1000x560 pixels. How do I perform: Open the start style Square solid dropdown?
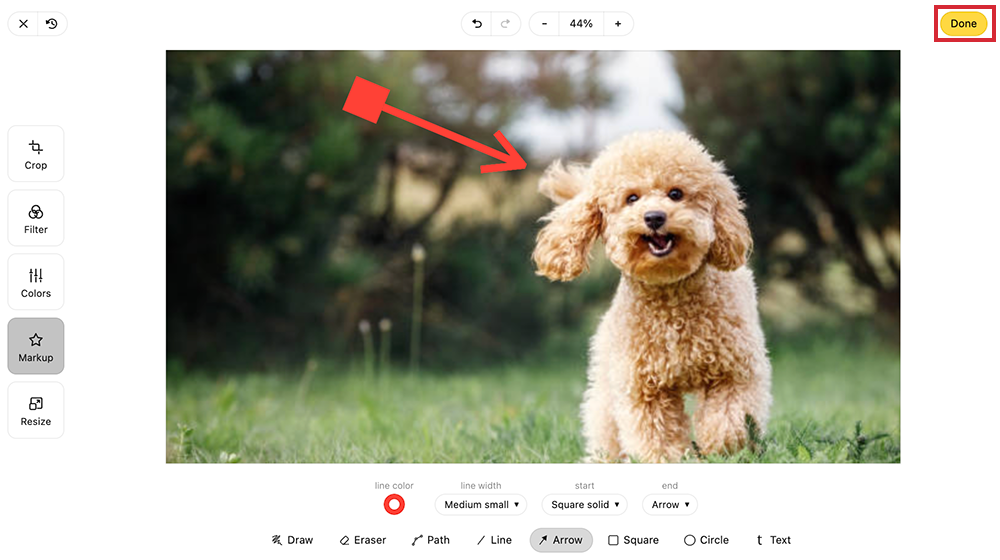[x=585, y=505]
